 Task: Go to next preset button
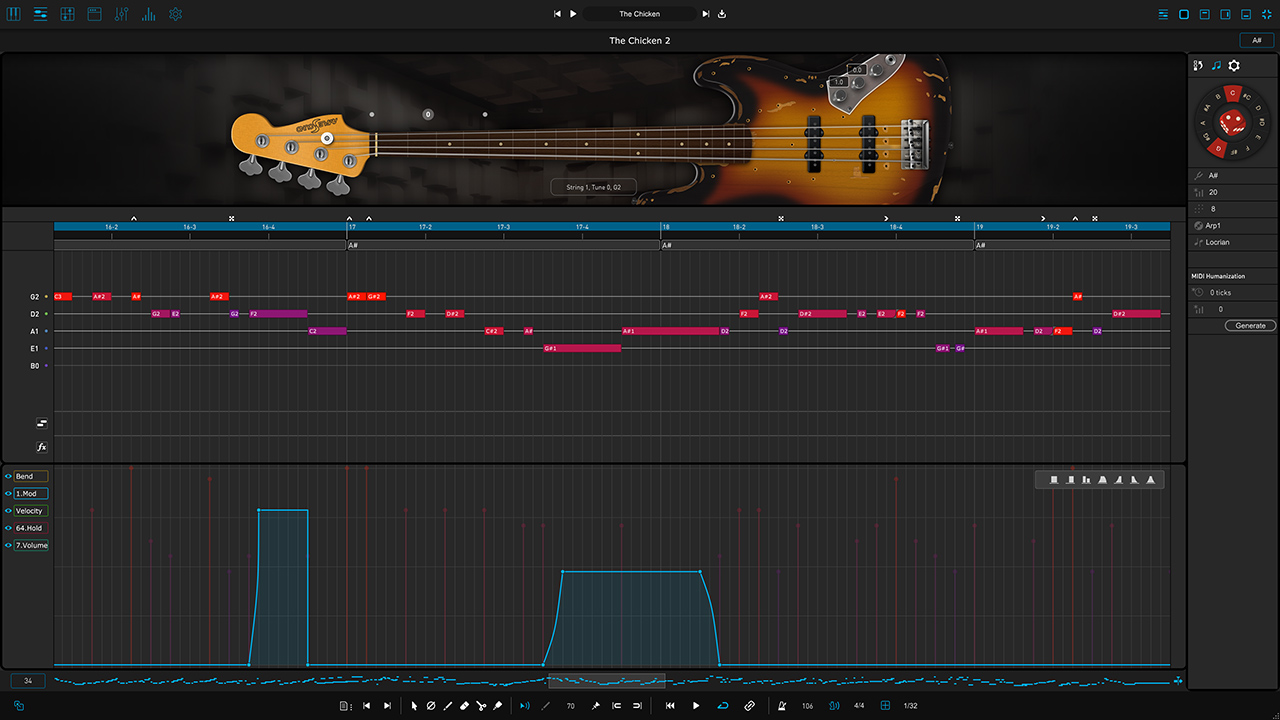[706, 14]
